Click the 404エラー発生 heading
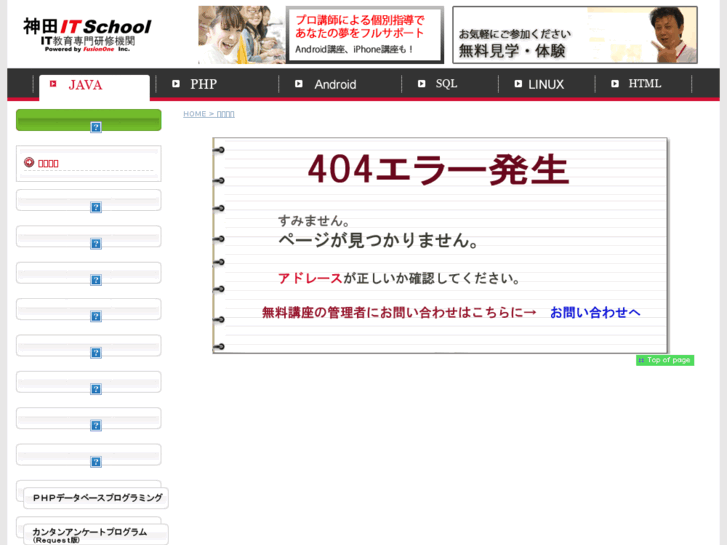This screenshot has width=727, height=545. click(x=438, y=170)
